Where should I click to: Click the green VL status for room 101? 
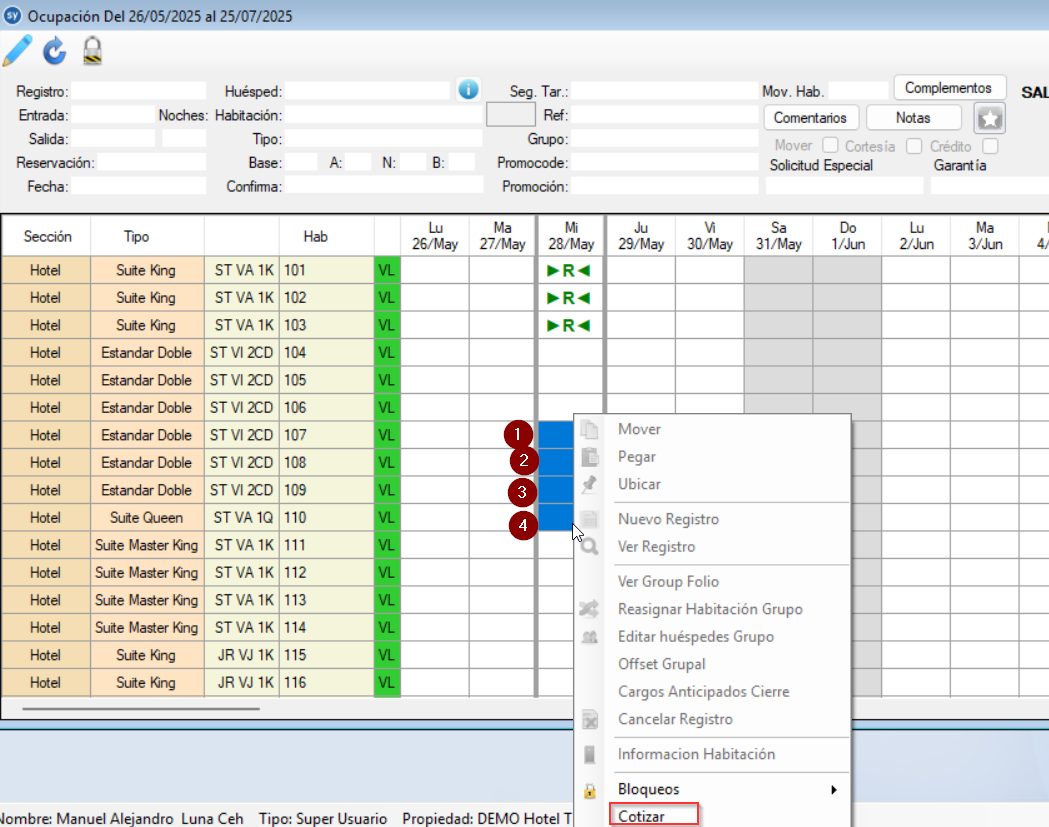click(x=386, y=270)
